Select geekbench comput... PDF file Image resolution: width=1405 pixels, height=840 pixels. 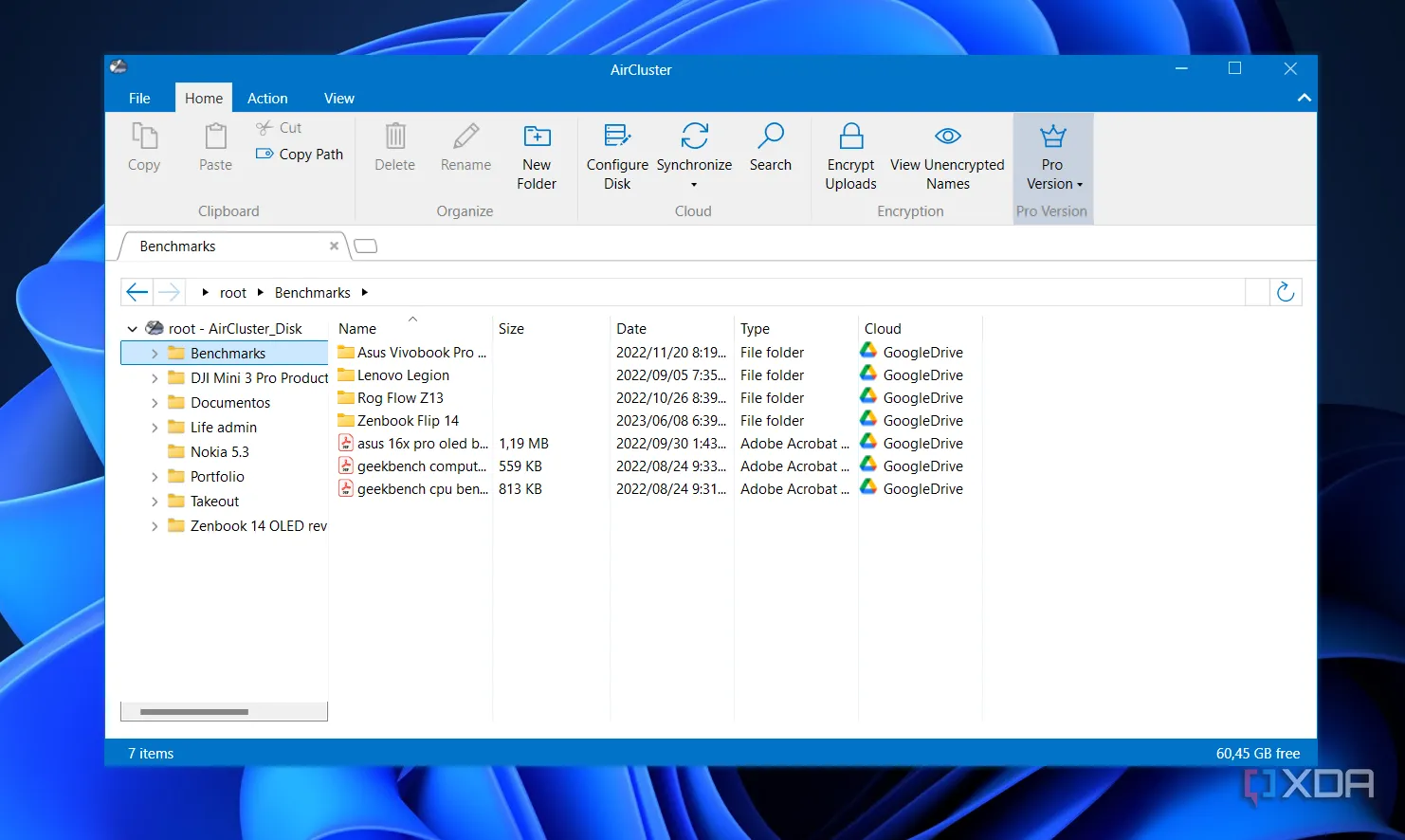pos(412,466)
